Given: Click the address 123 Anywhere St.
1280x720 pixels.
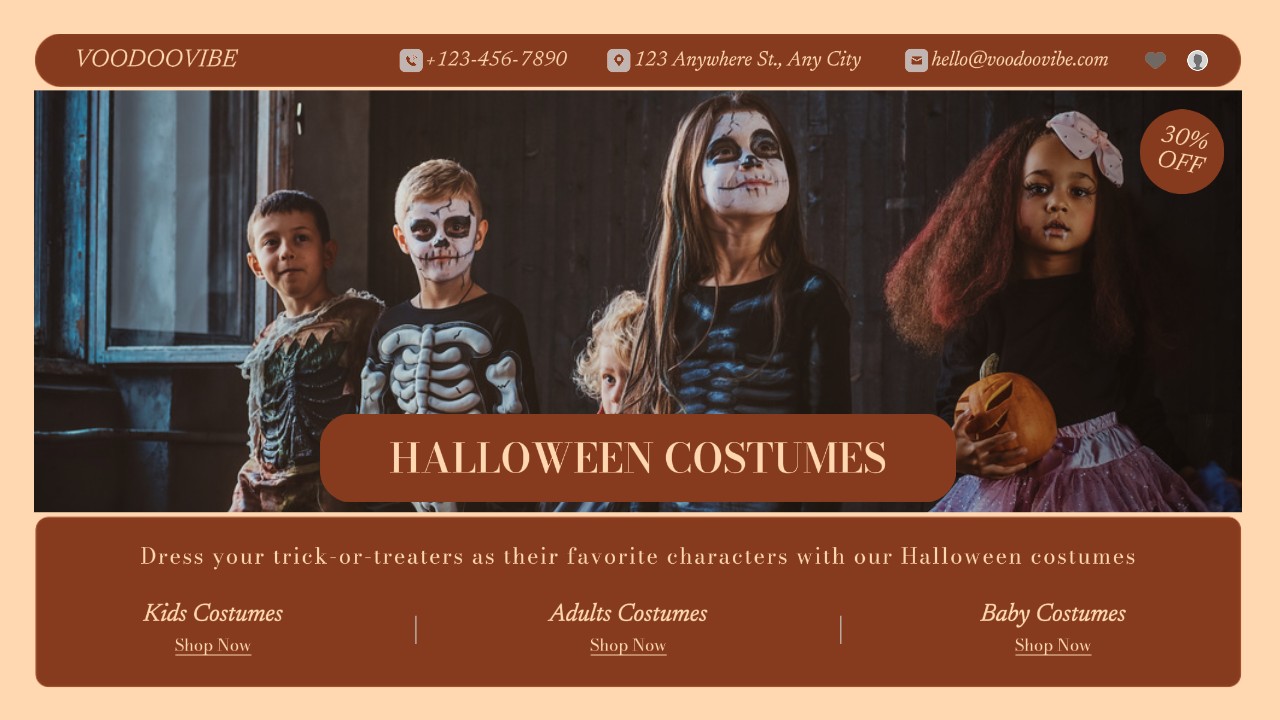Looking at the screenshot, I should tap(747, 60).
